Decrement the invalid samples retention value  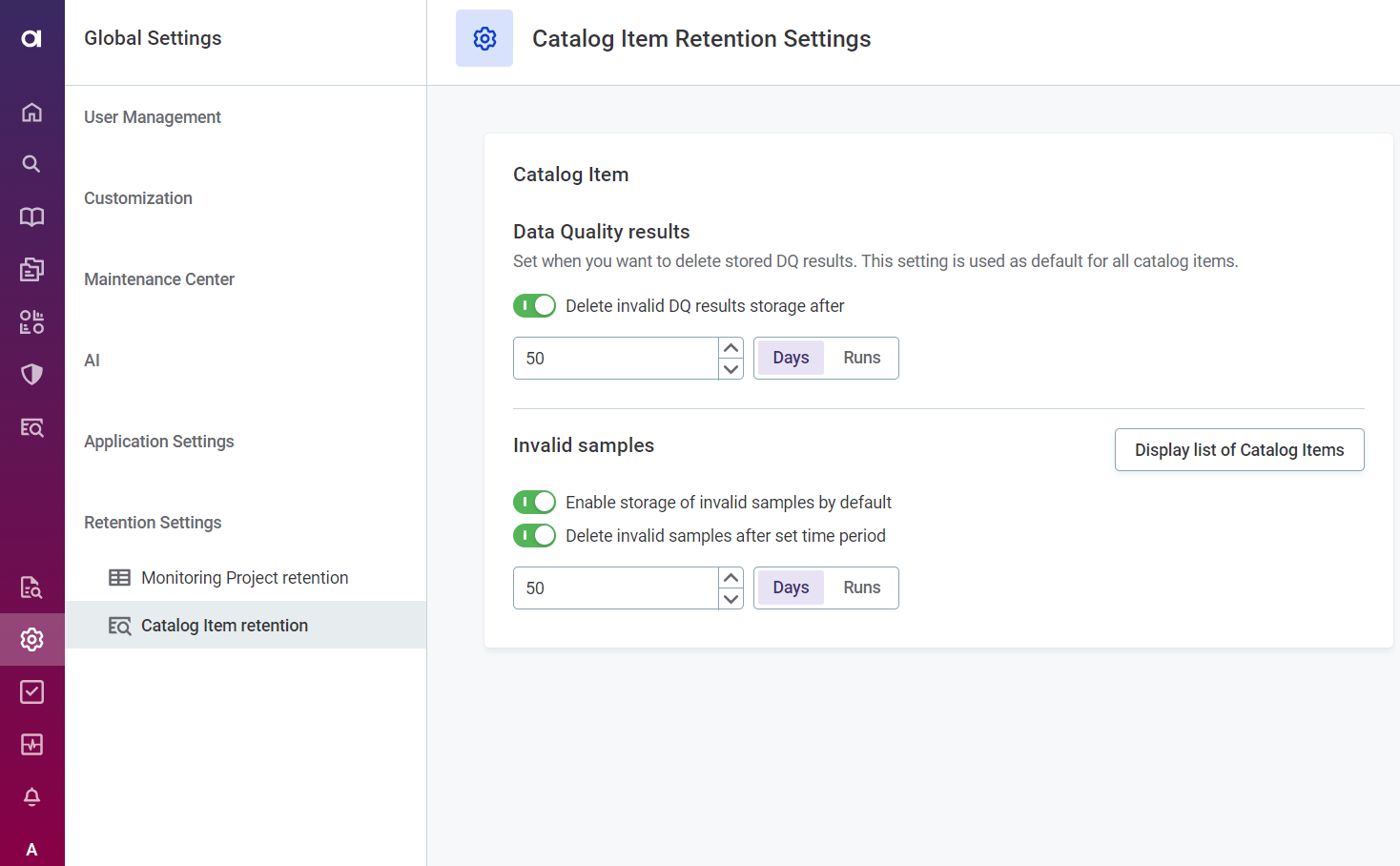(731, 598)
